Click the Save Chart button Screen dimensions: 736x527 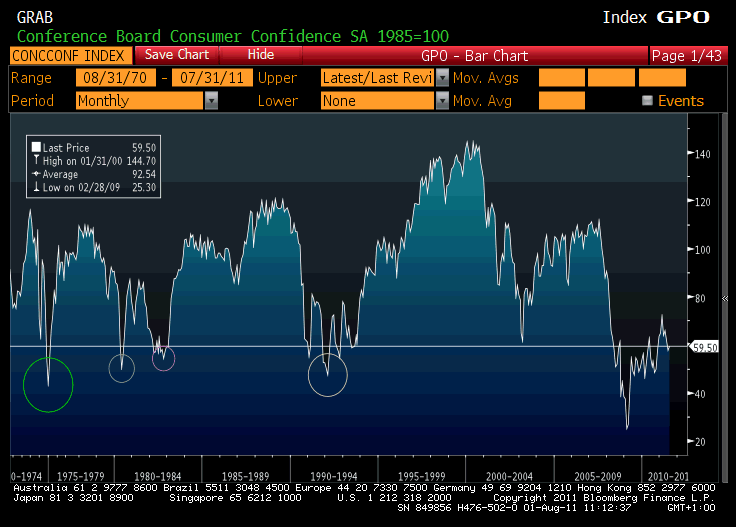pos(176,55)
